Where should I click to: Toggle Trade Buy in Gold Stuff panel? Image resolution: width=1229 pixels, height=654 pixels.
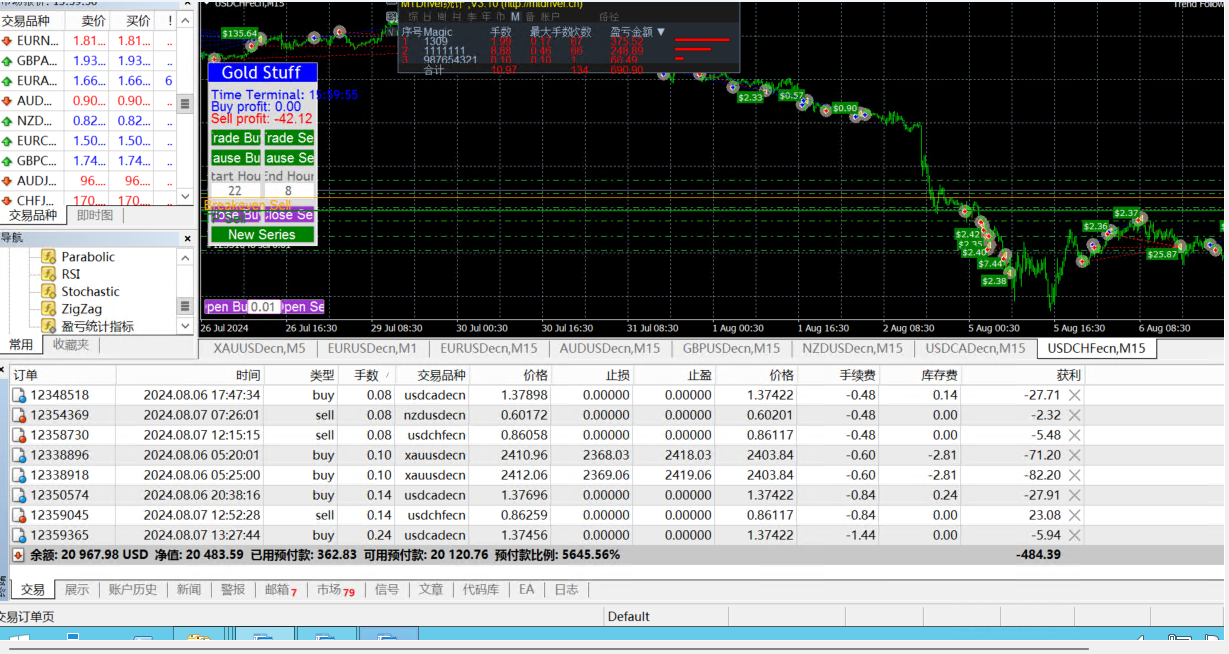coord(236,138)
